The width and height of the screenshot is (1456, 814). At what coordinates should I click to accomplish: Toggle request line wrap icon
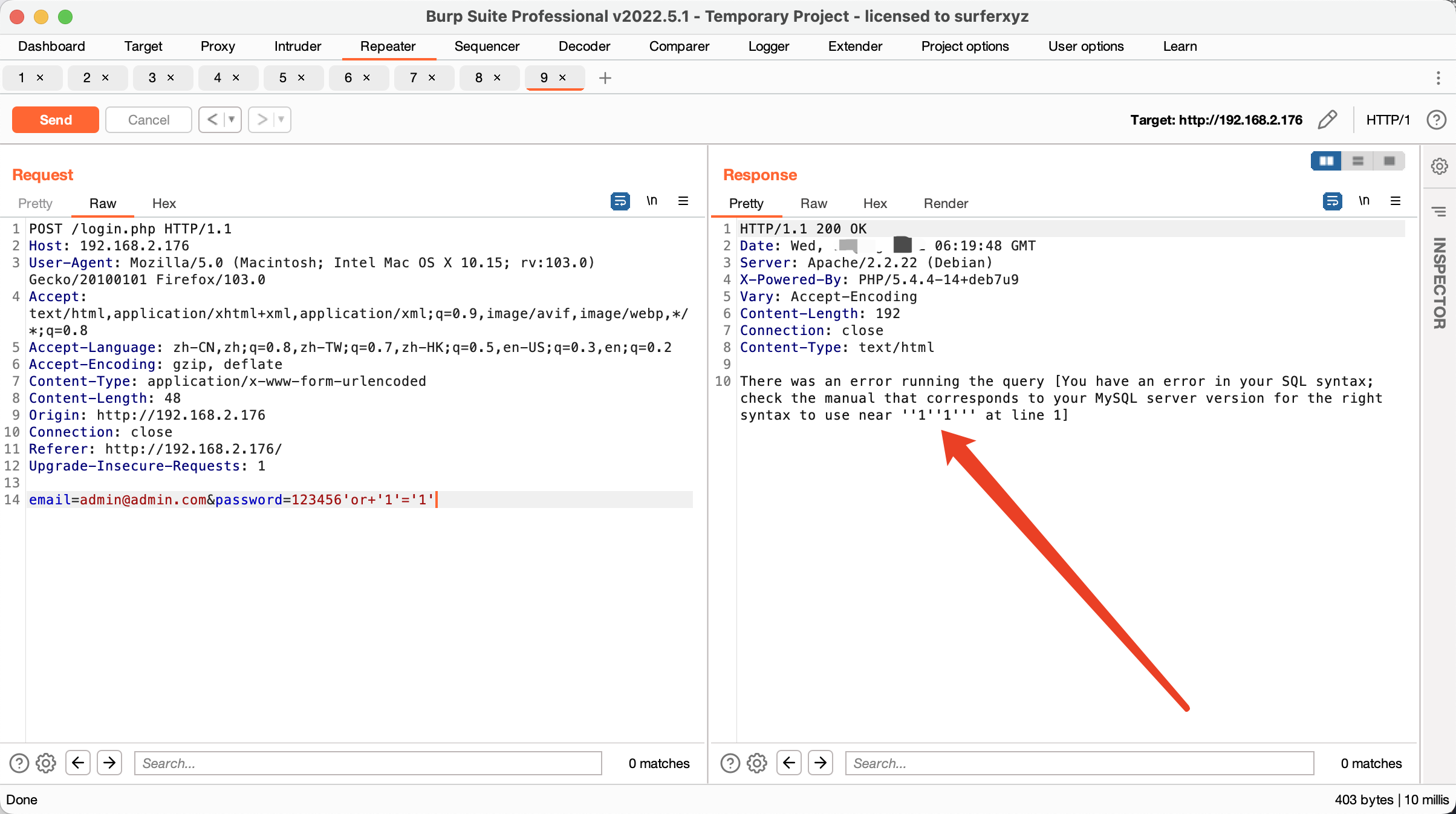pos(620,201)
